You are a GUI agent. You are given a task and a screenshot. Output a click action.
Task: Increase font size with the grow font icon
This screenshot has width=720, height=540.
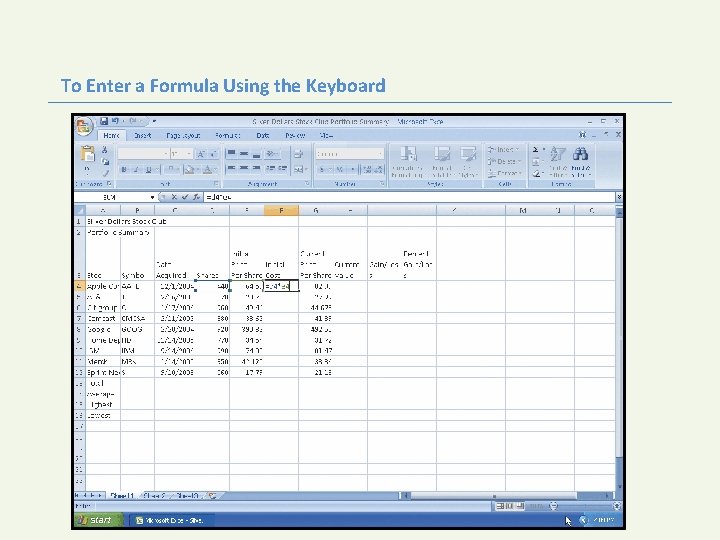click(201, 154)
